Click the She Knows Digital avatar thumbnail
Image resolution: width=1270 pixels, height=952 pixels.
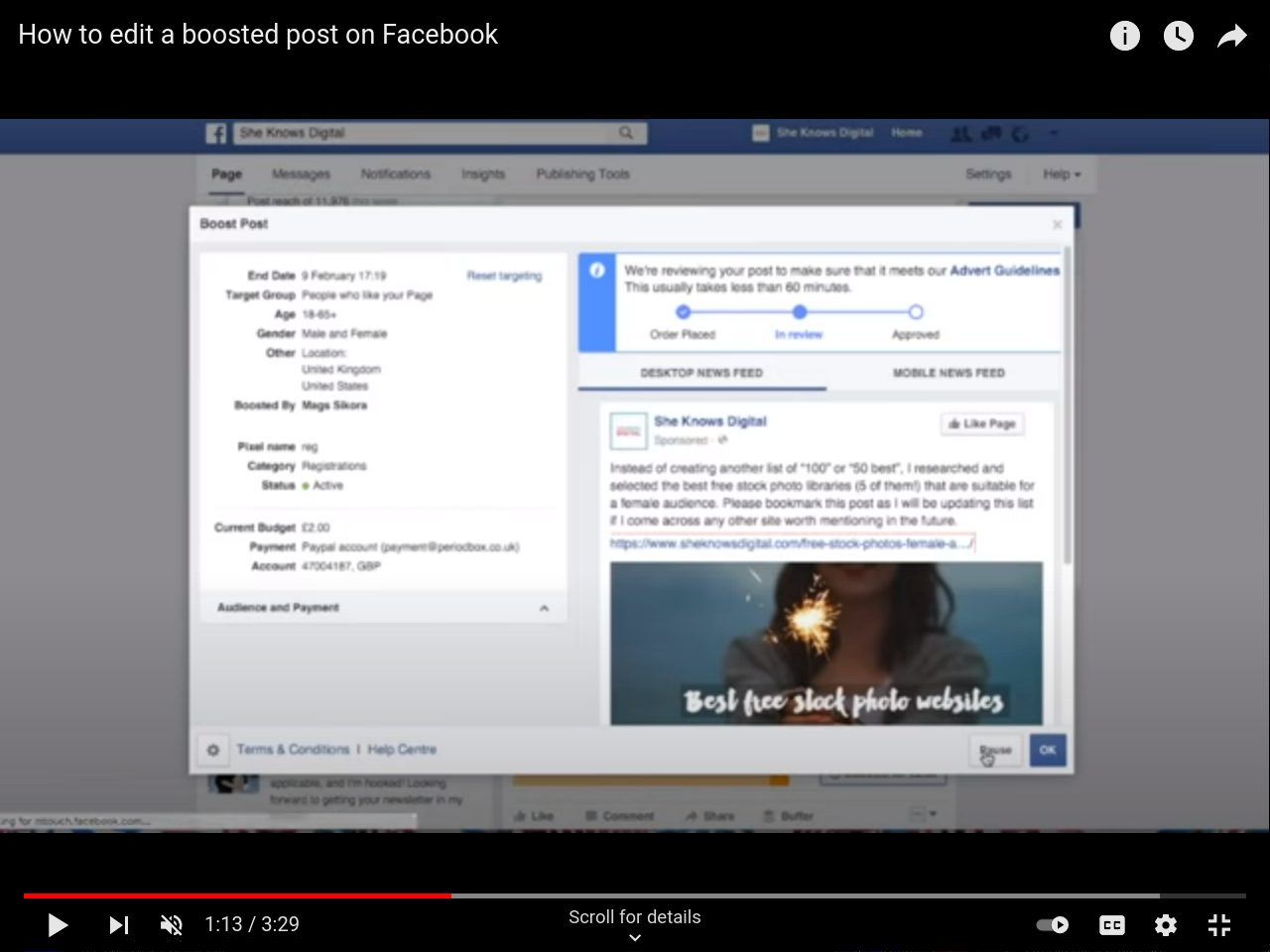pos(628,431)
